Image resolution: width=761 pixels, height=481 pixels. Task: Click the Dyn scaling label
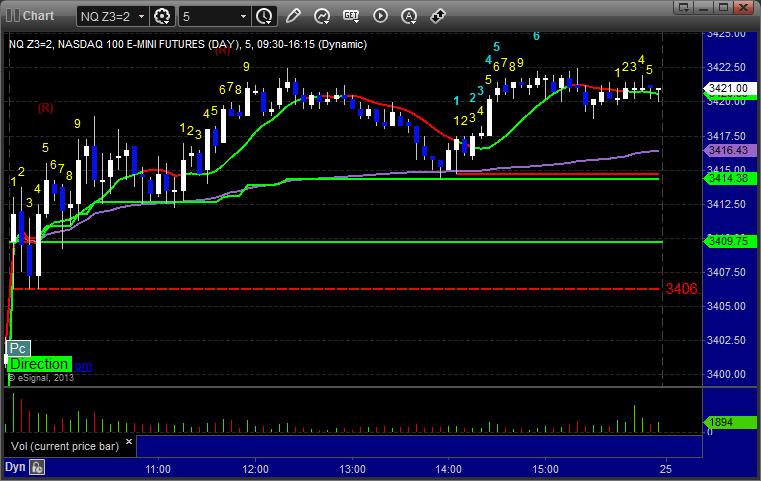click(x=15, y=467)
